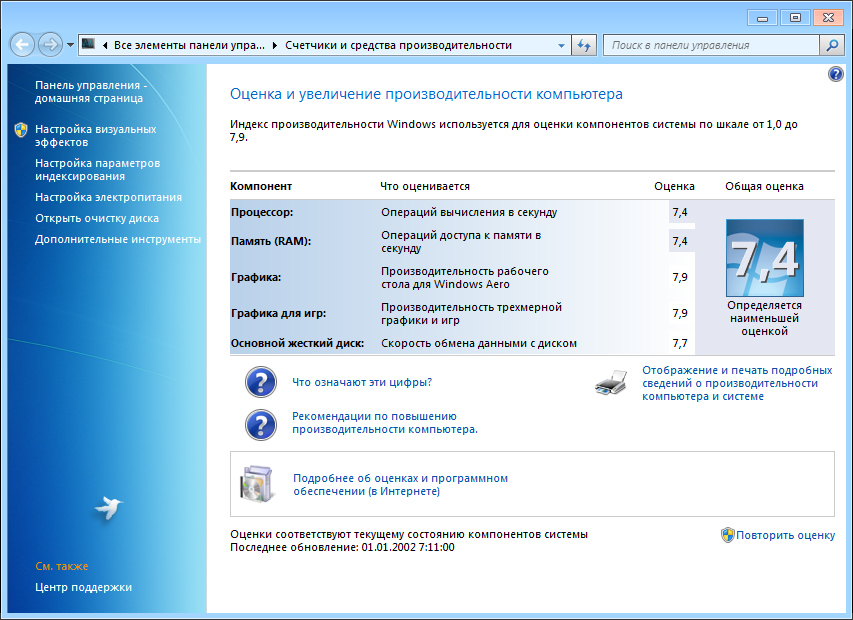
Task: Open 'Подробнее об оценках и программном обеспечении' link
Action: tap(400, 485)
